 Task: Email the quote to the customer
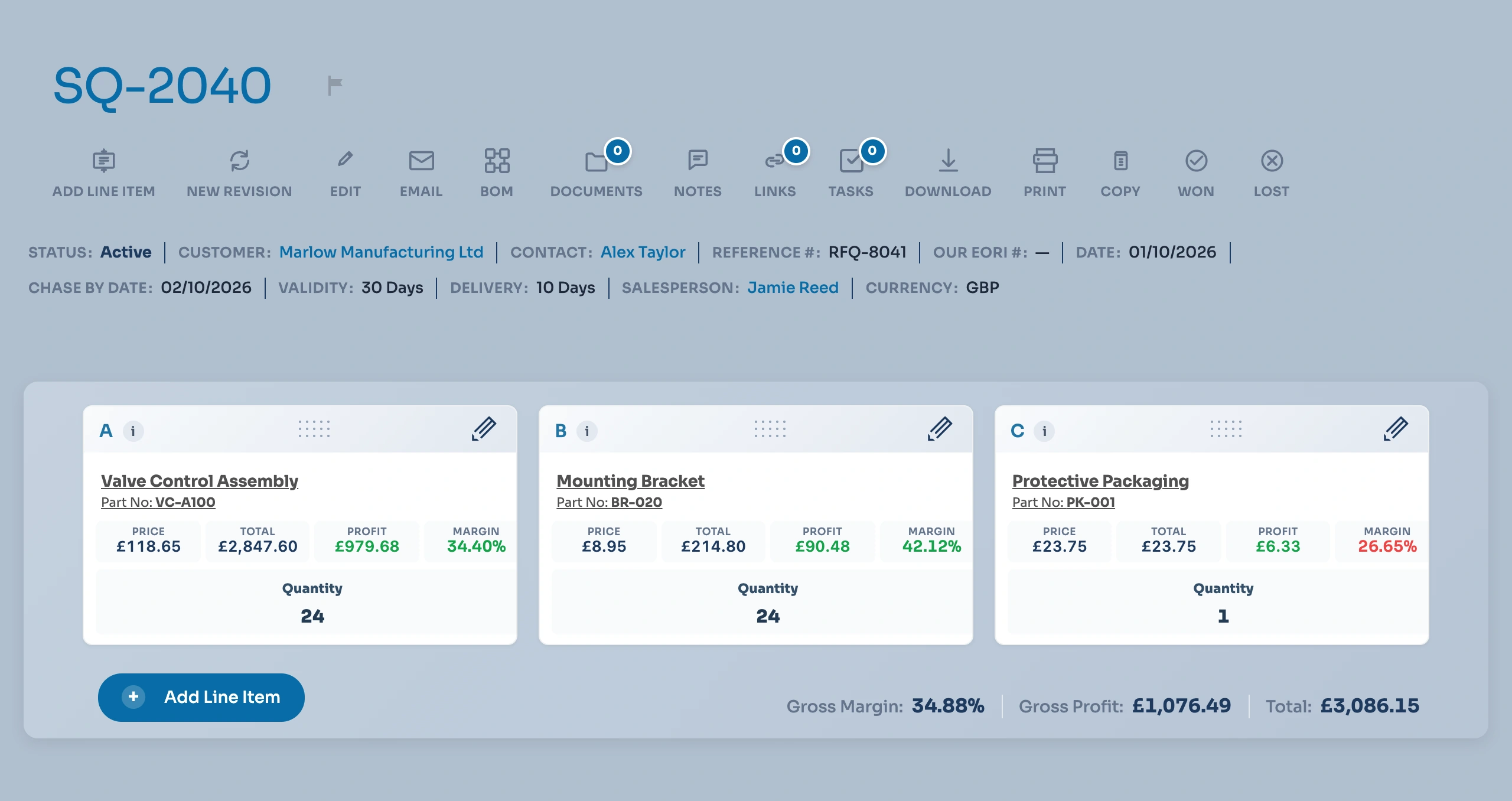pyautogui.click(x=421, y=173)
